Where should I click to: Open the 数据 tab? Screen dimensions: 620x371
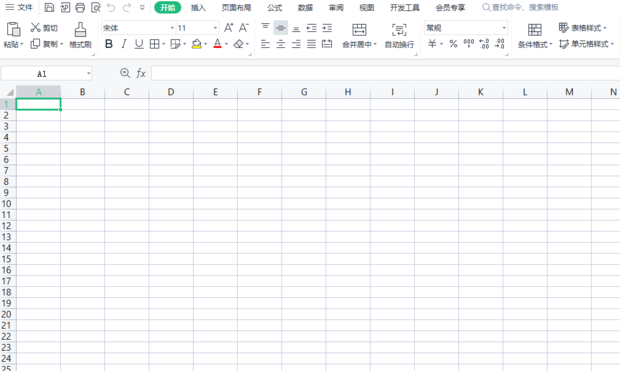[305, 8]
